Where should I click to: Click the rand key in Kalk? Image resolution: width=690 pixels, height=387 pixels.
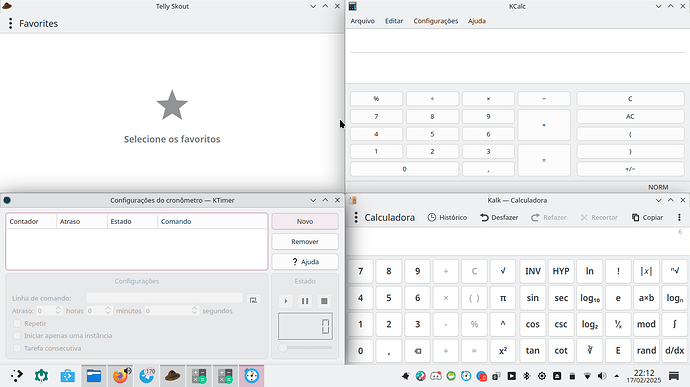tap(646, 351)
